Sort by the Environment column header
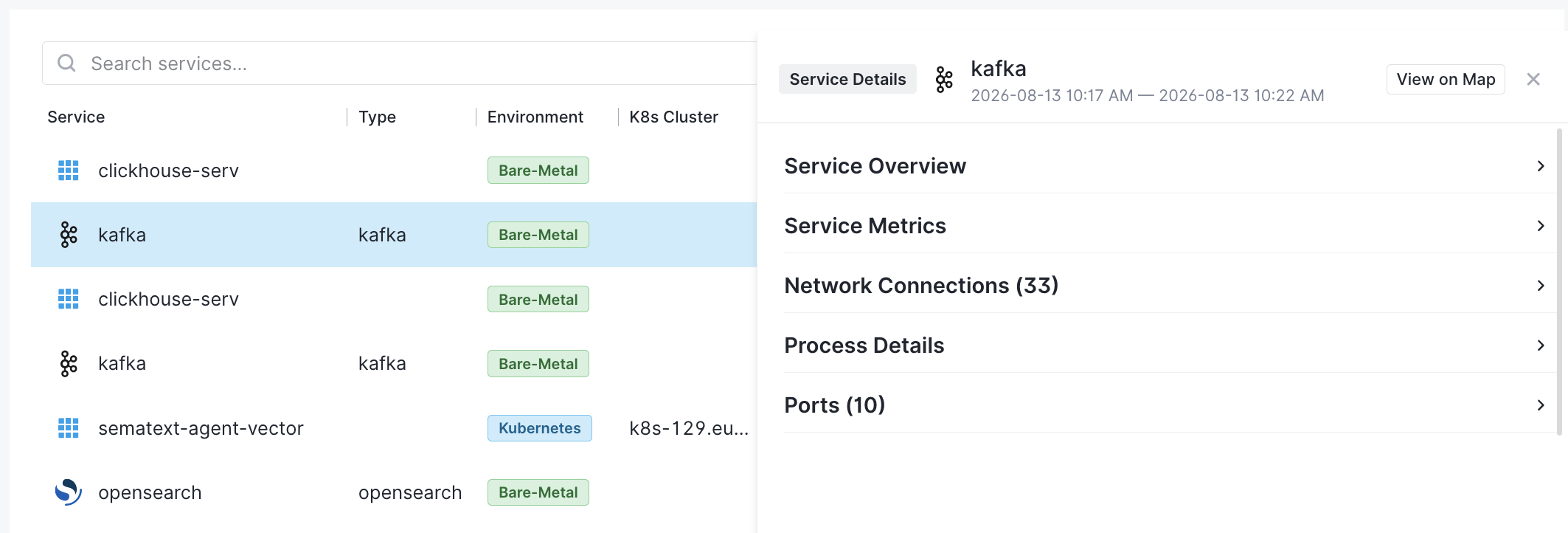1568x533 pixels. (535, 117)
